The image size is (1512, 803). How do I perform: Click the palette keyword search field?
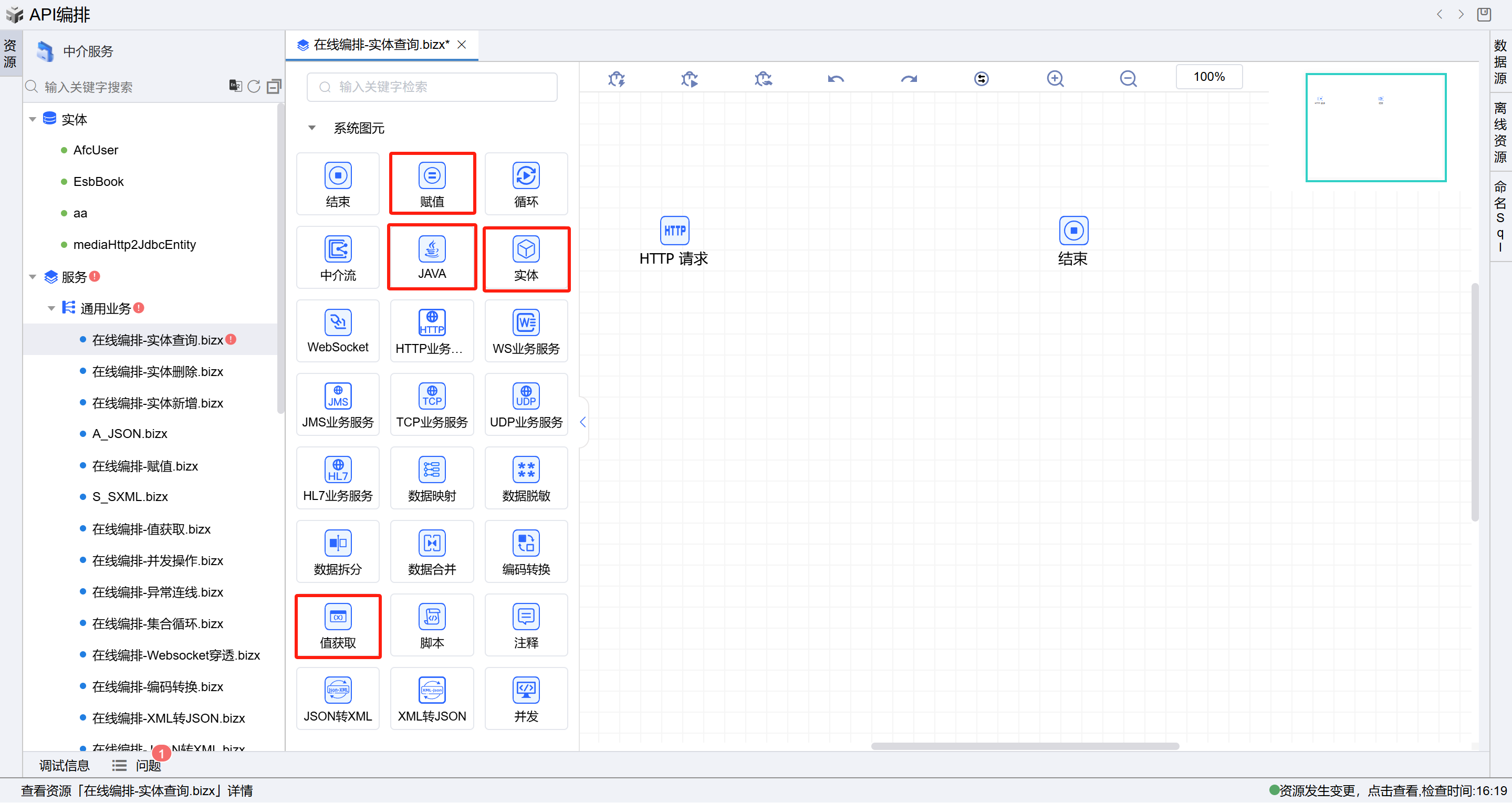click(432, 87)
